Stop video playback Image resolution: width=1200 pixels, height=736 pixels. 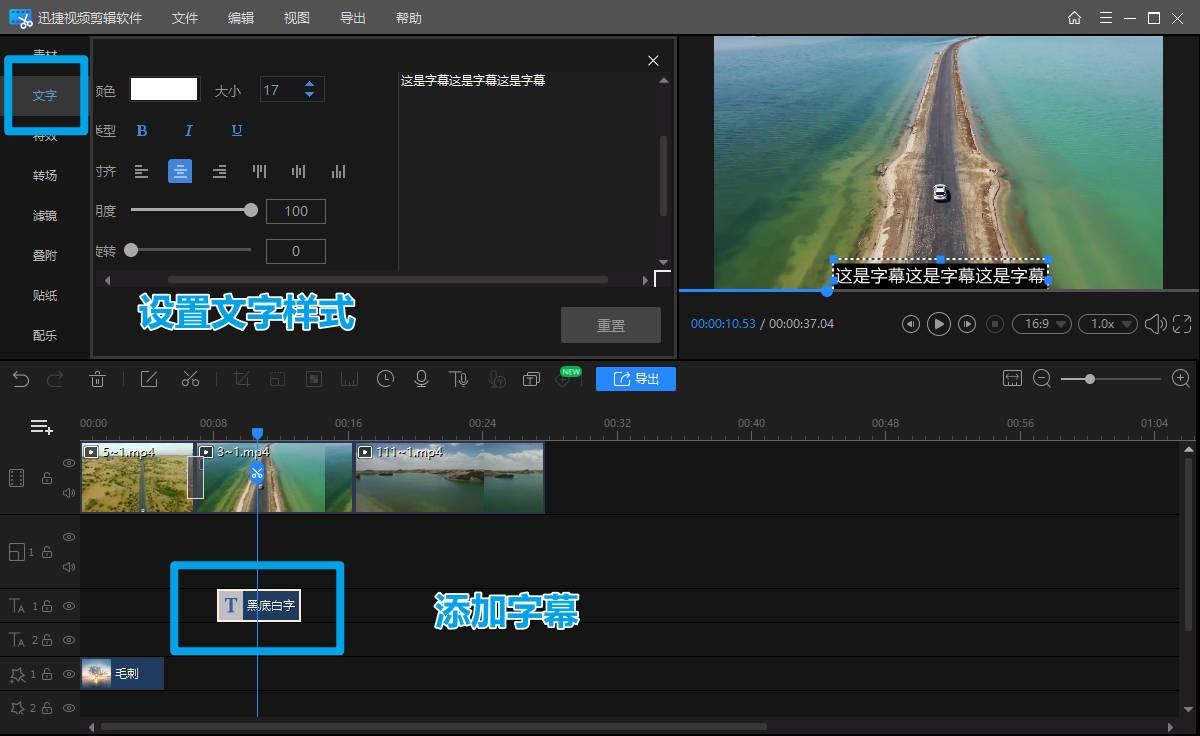[x=995, y=324]
